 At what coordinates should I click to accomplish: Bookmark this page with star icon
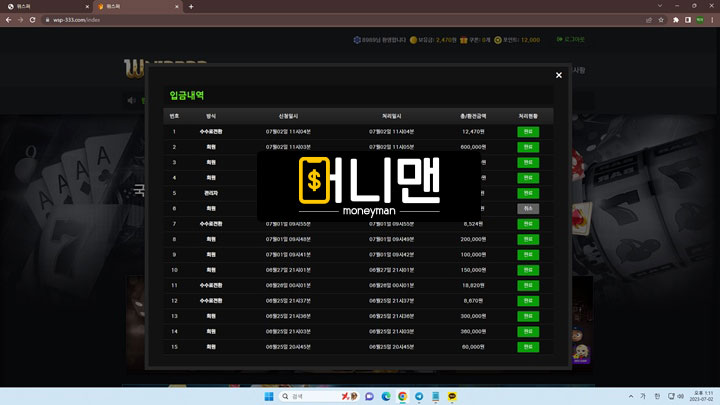click(661, 20)
